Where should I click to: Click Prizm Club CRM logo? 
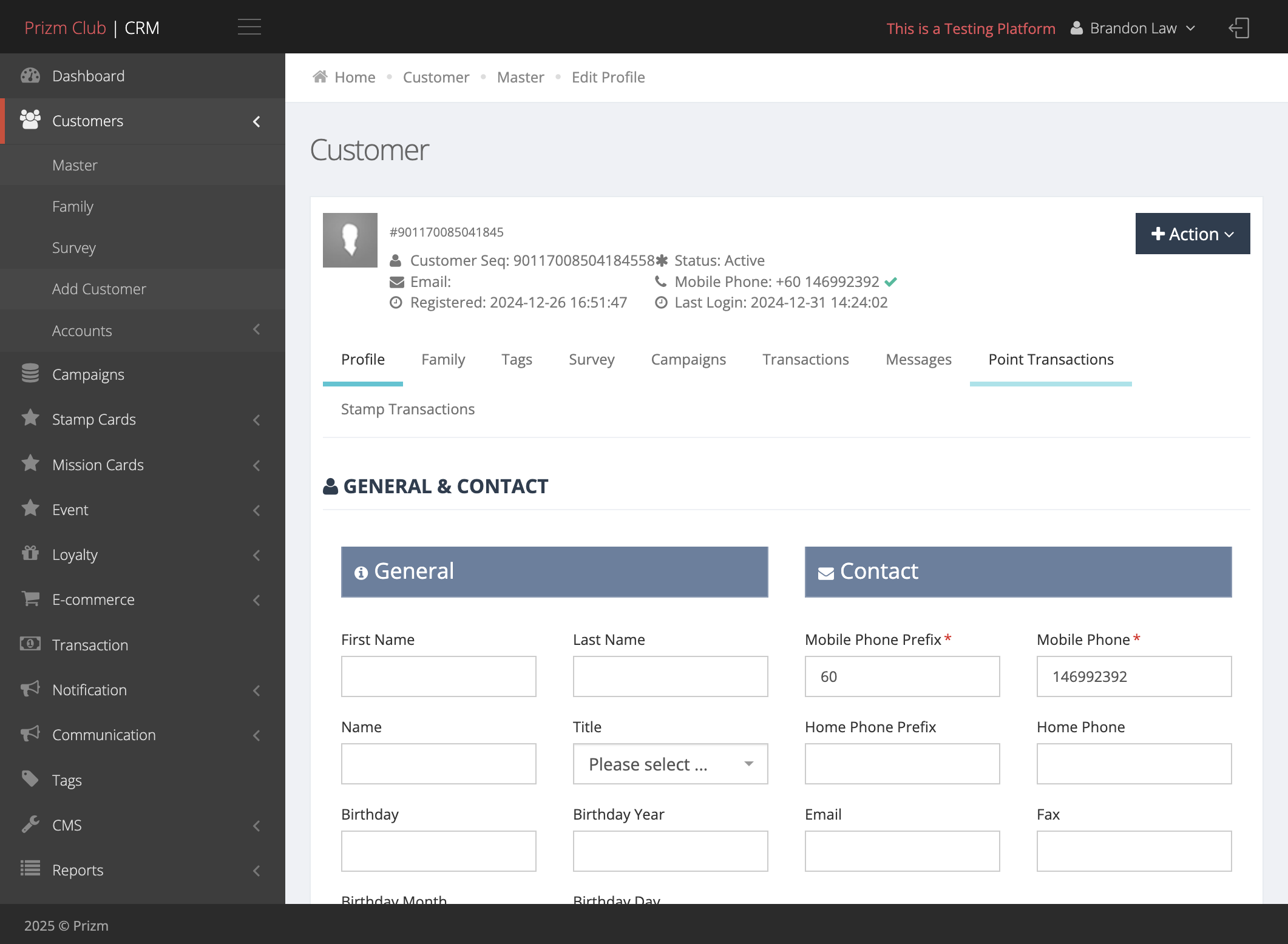pyautogui.click(x=92, y=28)
